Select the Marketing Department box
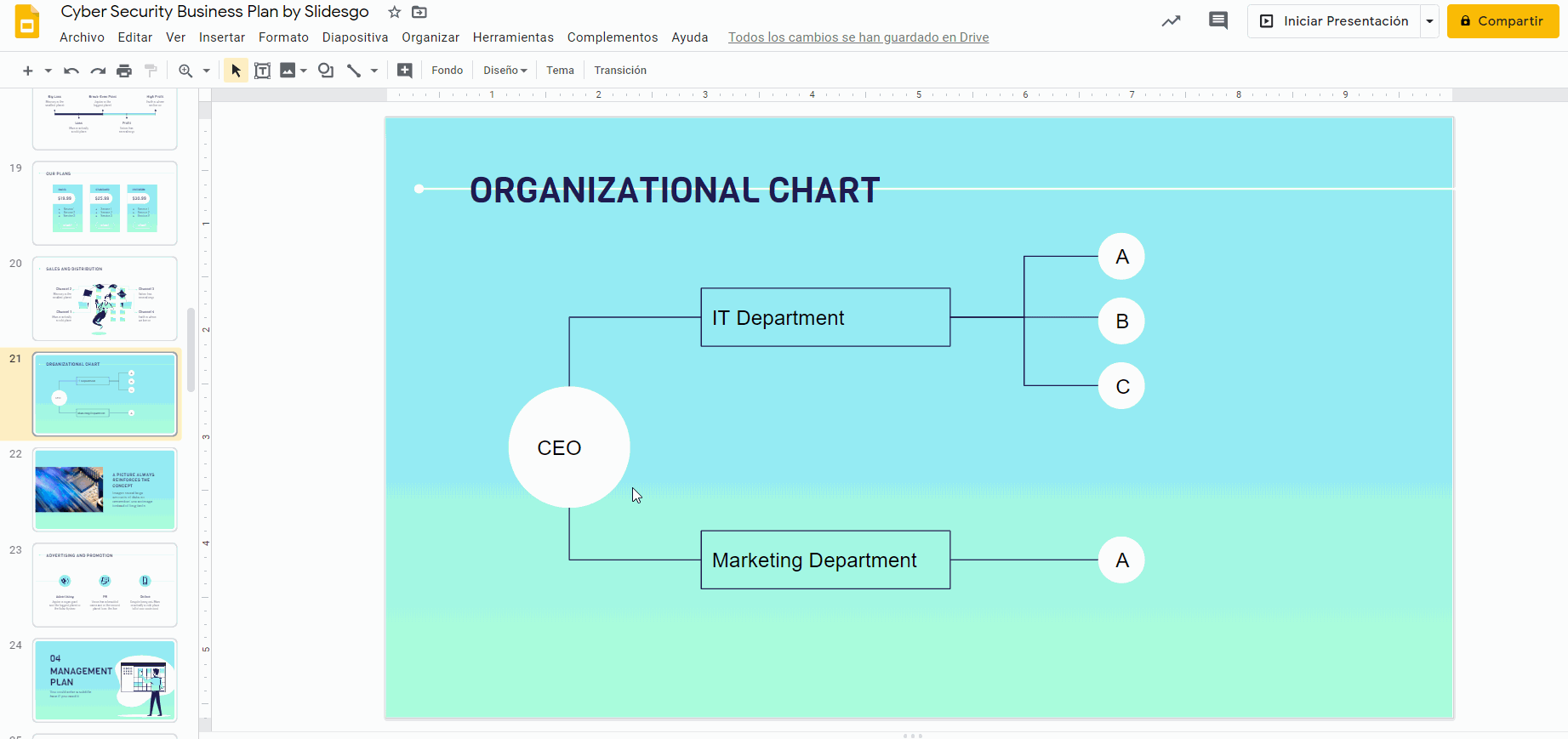The height and width of the screenshot is (739, 1568). point(825,560)
